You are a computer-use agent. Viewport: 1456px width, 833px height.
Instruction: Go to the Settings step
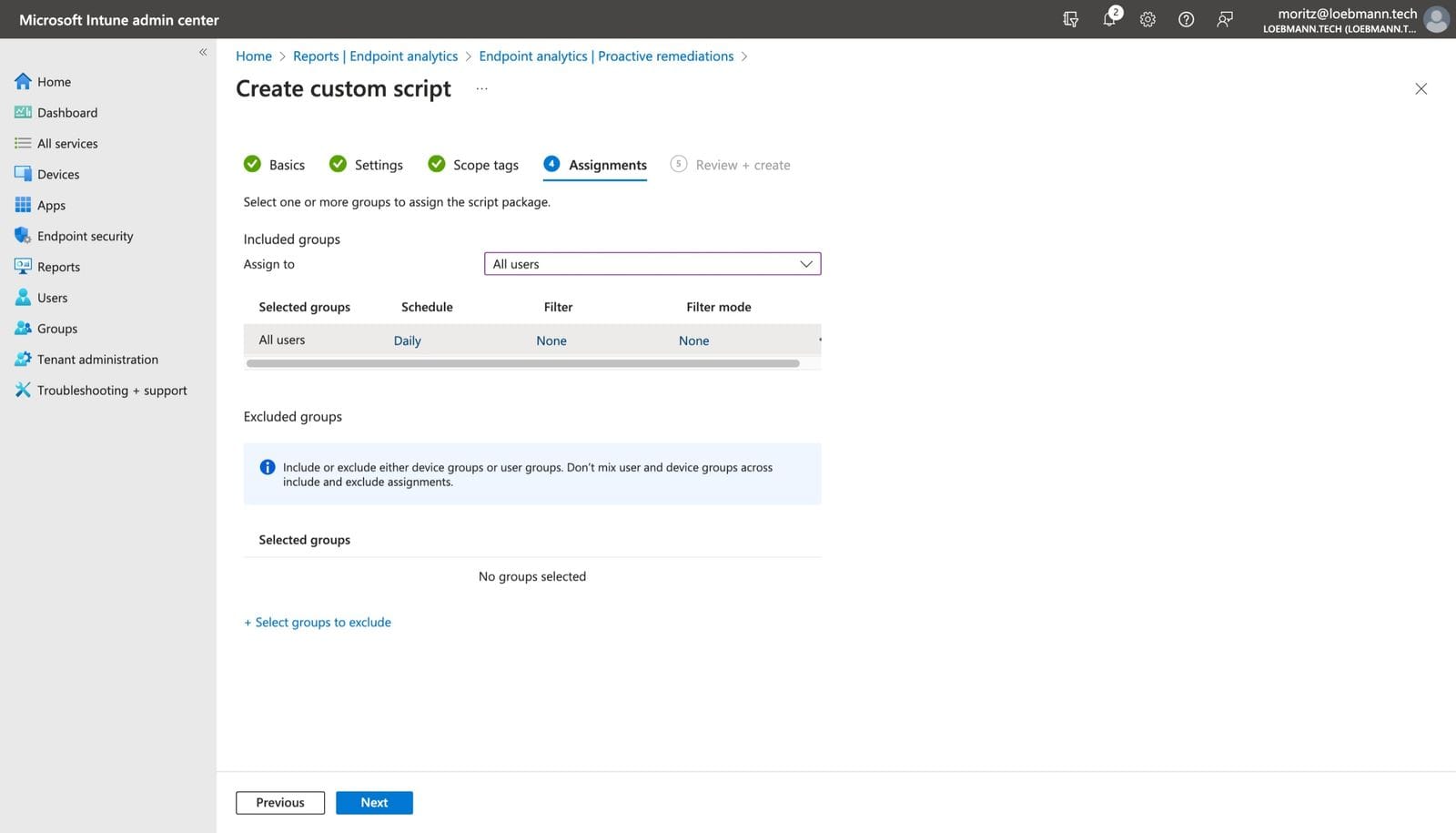click(366, 164)
